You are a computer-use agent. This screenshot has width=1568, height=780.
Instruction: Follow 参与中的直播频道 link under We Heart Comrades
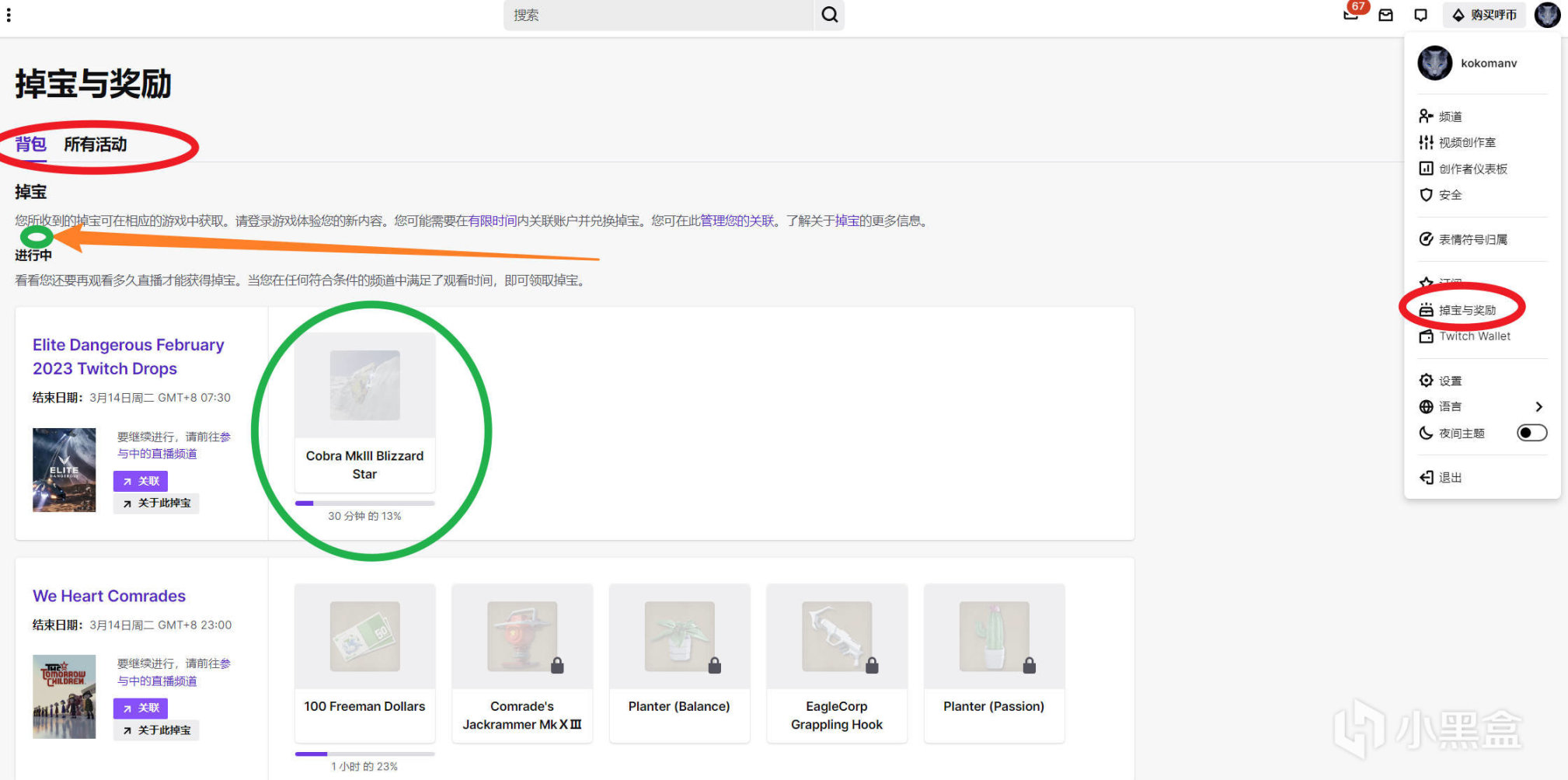pos(174,672)
